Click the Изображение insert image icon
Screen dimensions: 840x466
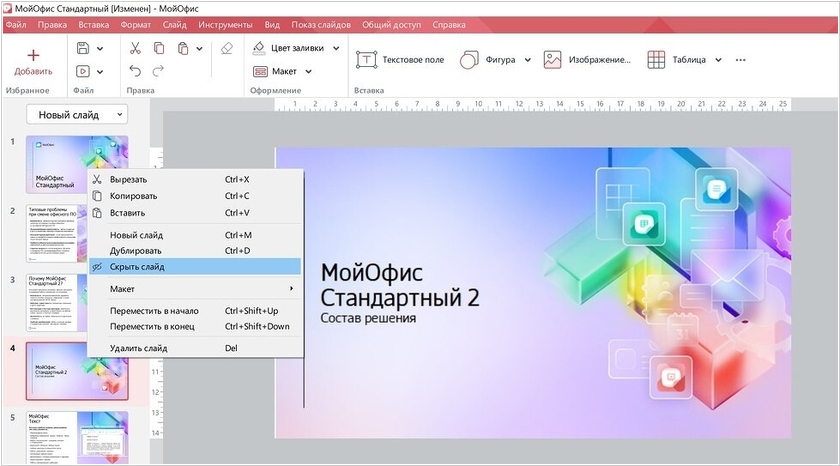552,60
